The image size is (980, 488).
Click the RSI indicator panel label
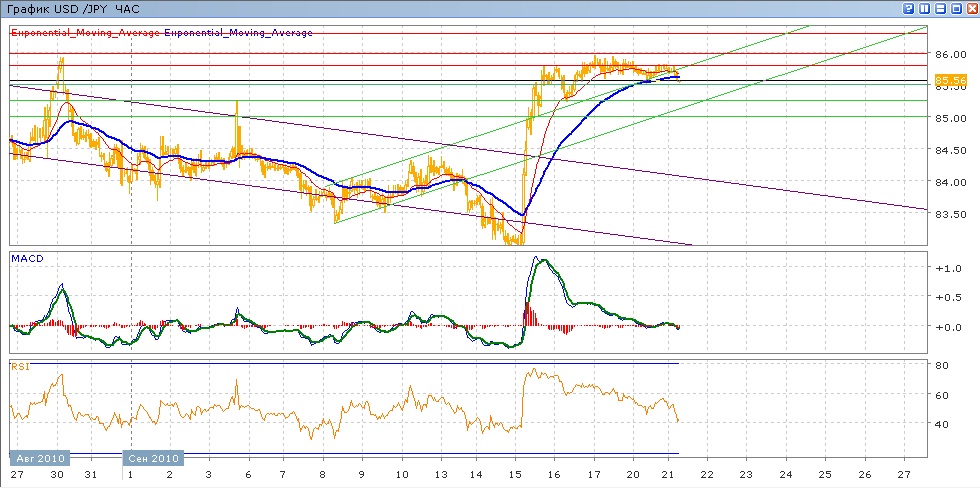click(19, 367)
